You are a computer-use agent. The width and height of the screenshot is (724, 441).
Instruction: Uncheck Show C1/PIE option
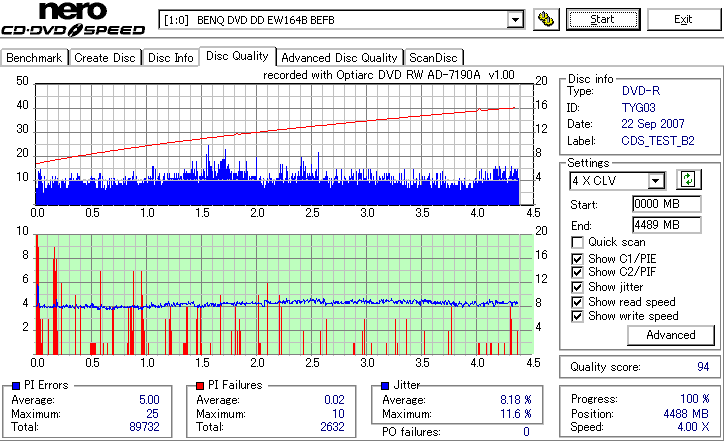pos(577,259)
